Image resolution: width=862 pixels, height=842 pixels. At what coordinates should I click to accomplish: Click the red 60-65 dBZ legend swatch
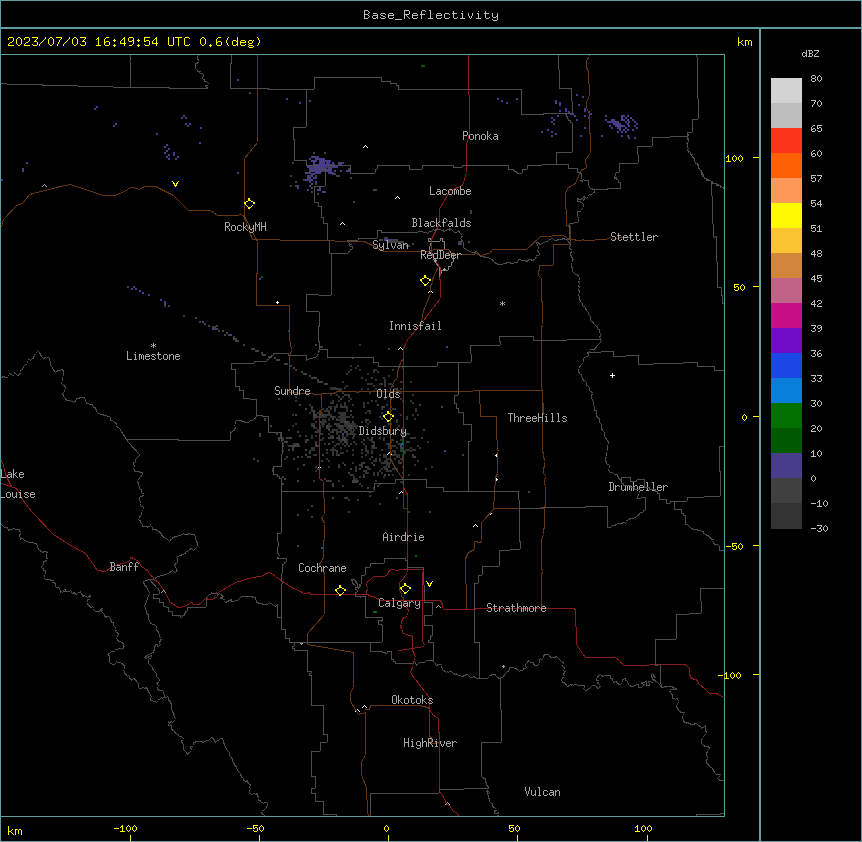pyautogui.click(x=786, y=141)
